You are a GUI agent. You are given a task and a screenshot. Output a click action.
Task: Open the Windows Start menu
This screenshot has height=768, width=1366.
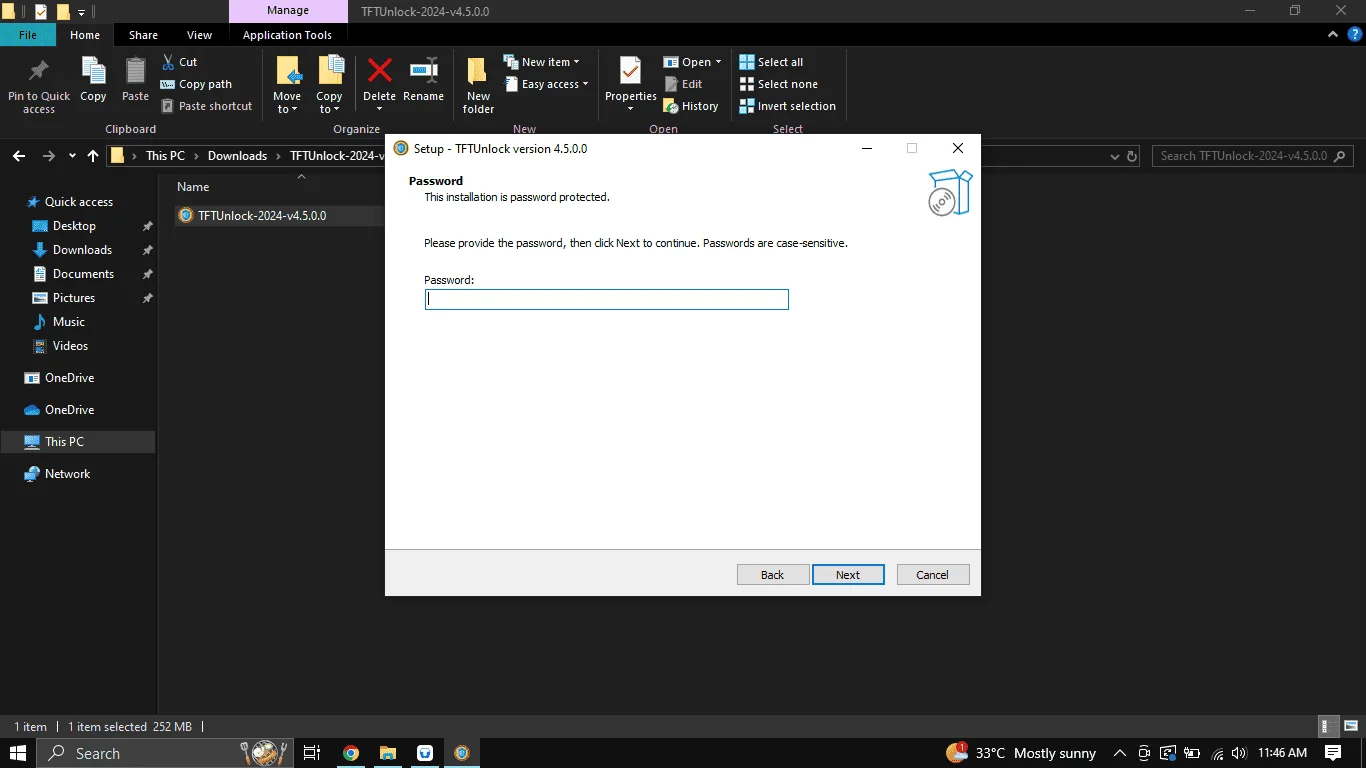pos(18,753)
